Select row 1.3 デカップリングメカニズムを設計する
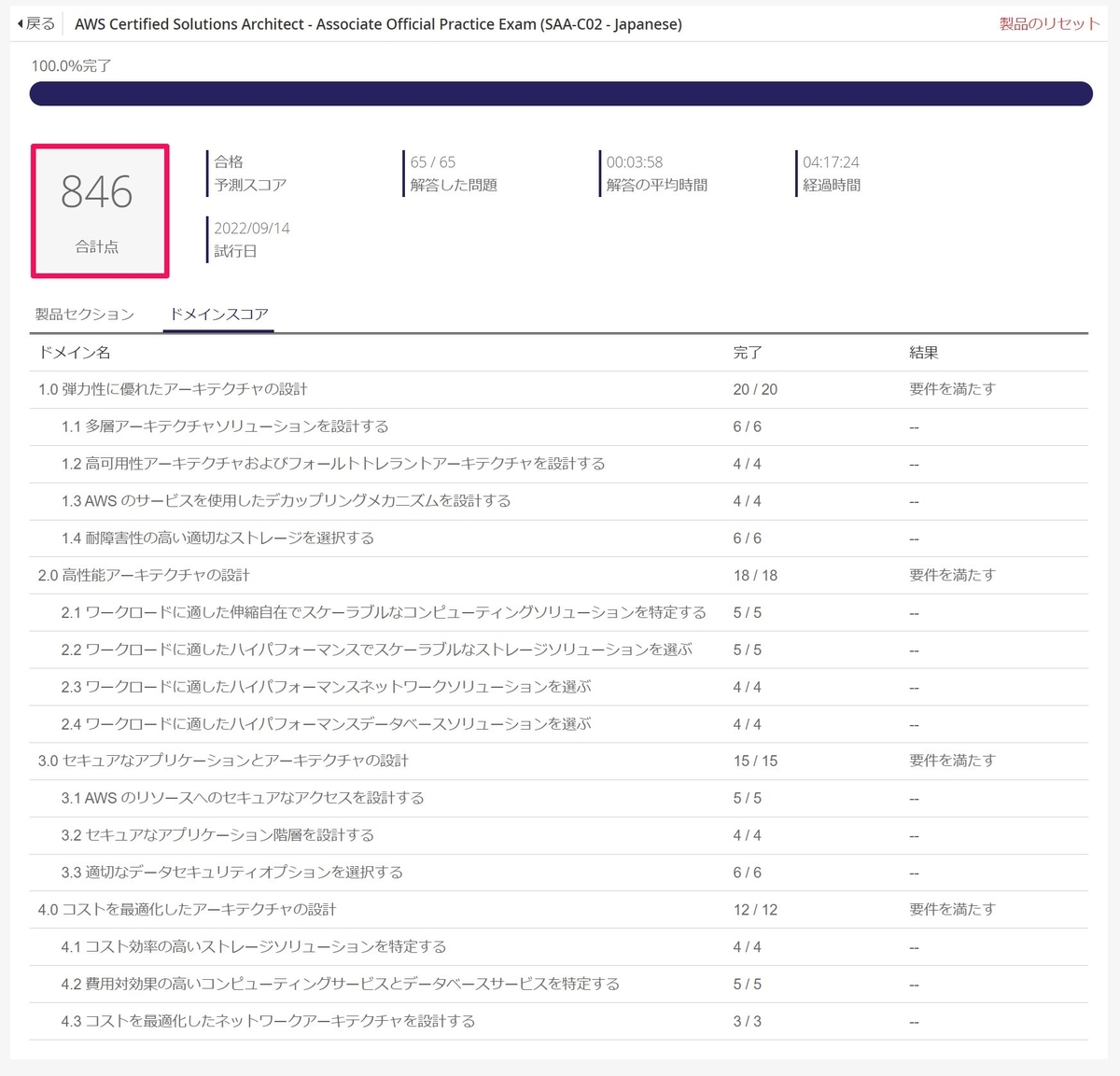 pos(559,501)
